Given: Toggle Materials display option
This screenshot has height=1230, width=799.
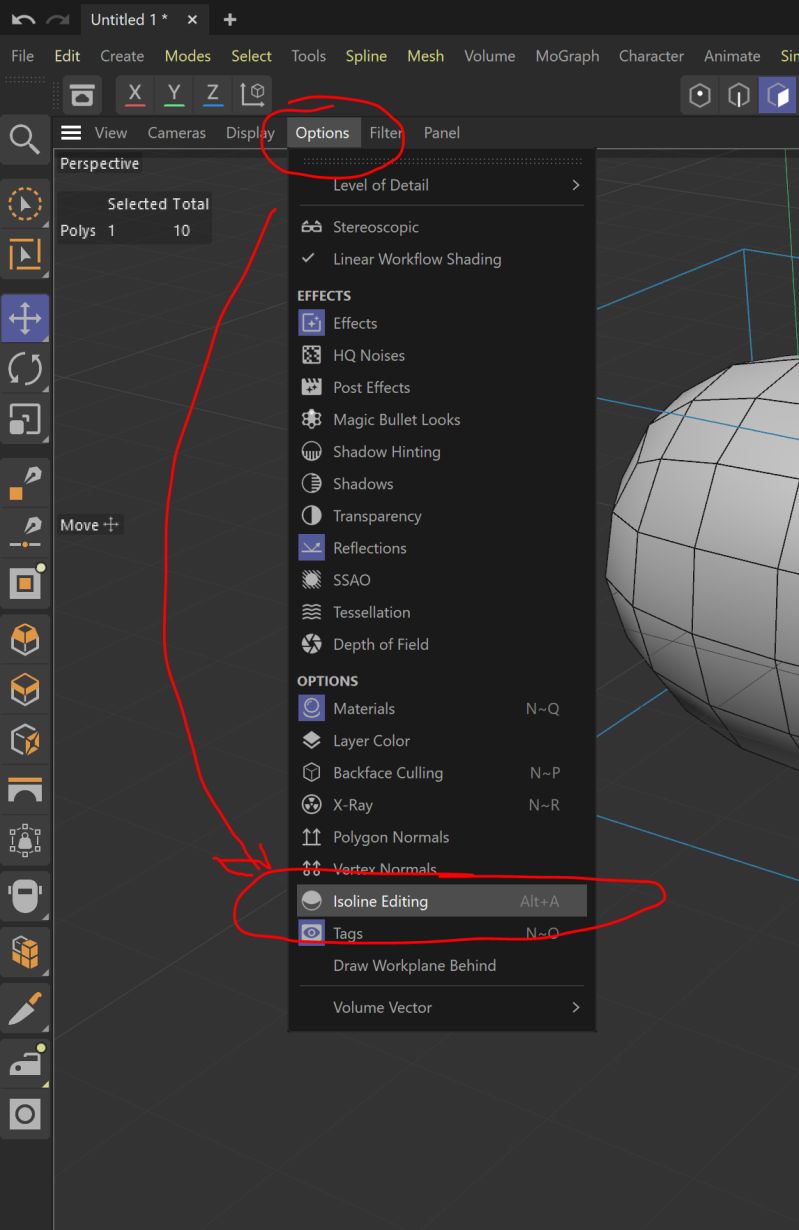Looking at the screenshot, I should tap(441, 708).
